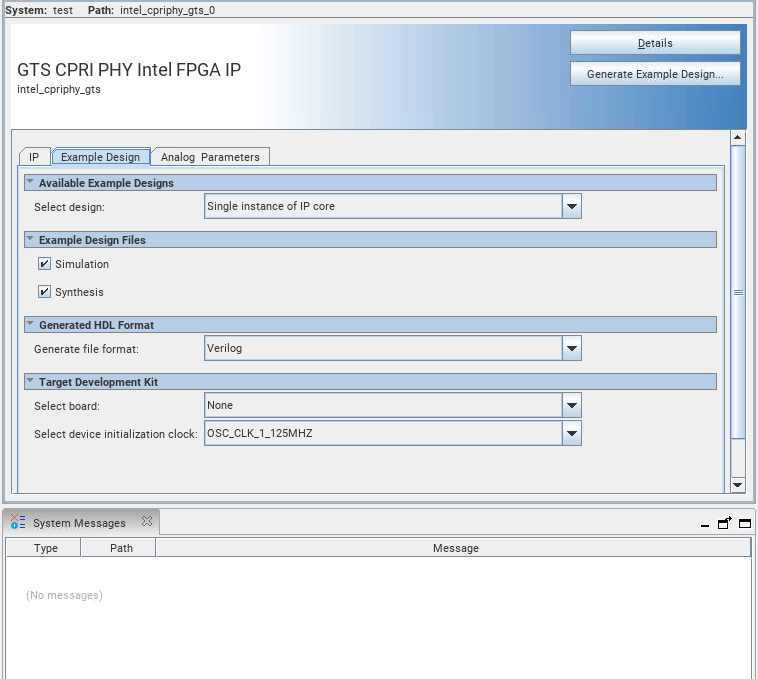Switch to the Analog Parameters tab

pos(210,157)
